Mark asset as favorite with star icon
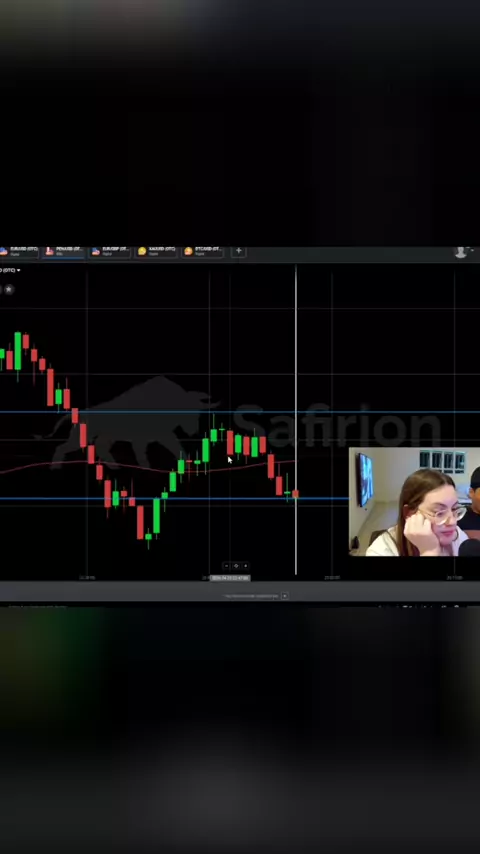Viewport: 480px width, 854px height. (9, 289)
